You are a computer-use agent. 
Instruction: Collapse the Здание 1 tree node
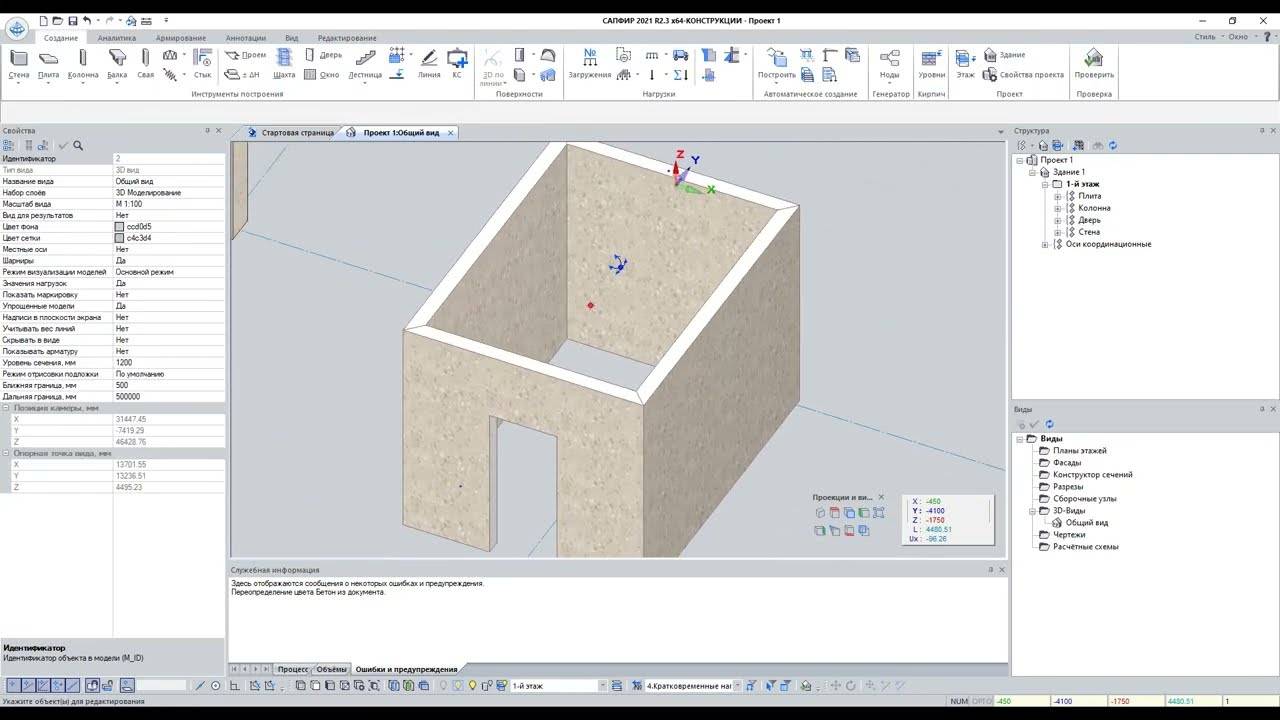(x=1033, y=172)
